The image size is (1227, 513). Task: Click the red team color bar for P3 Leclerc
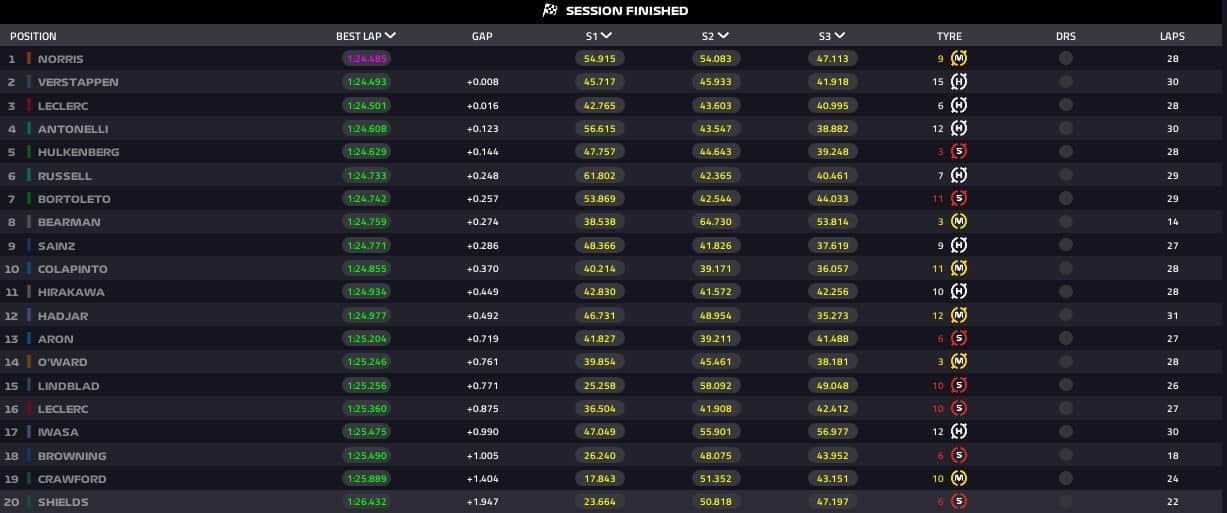[29, 105]
